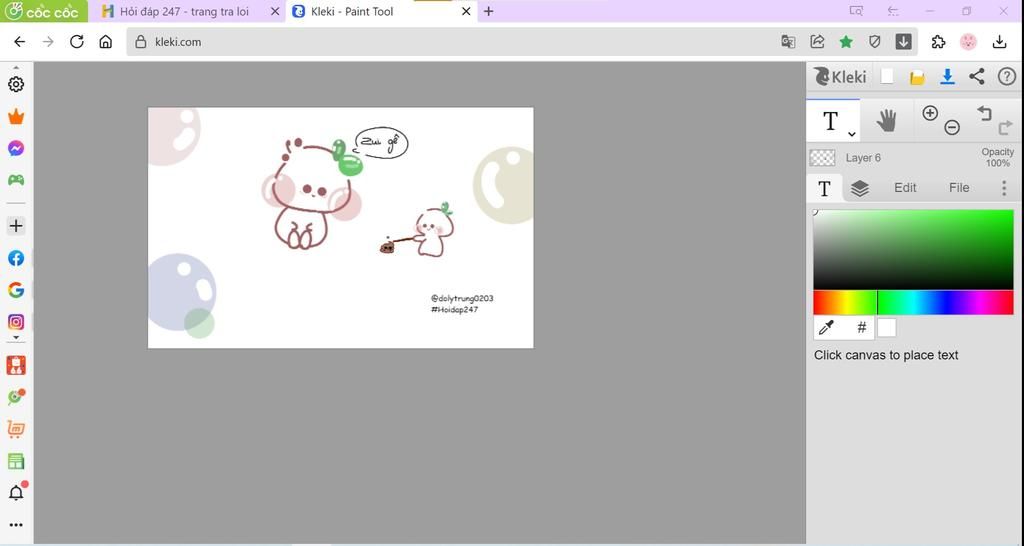The height and width of the screenshot is (546, 1024).
Task: Go back to previous page
Action: pos(20,42)
